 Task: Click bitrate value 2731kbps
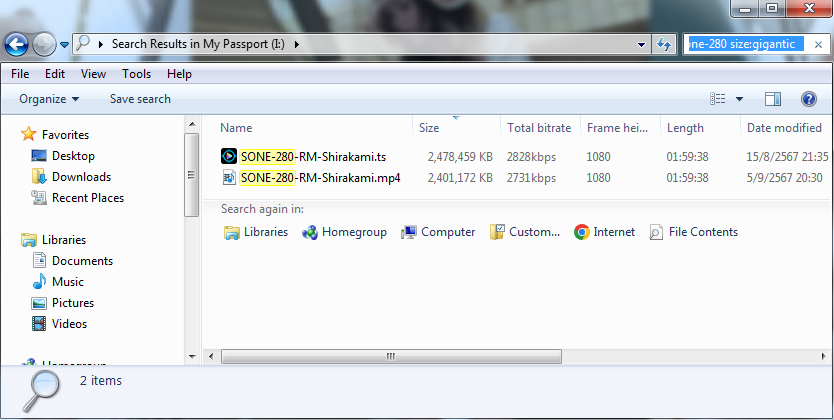tap(531, 178)
